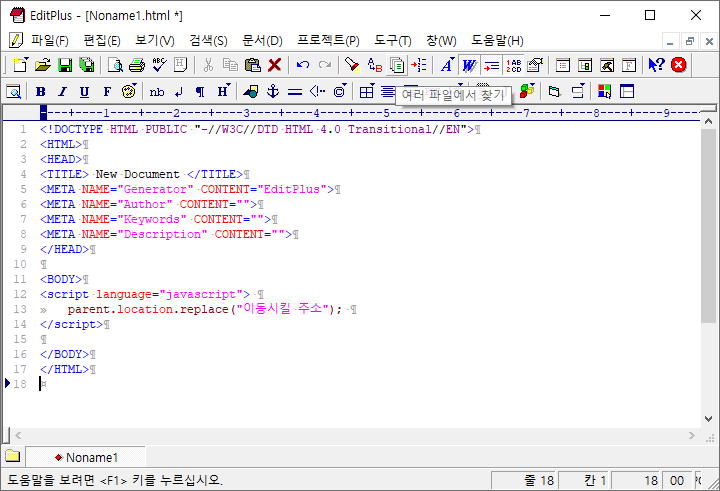Click the Save All multiple-floppy icon
Image resolution: width=720 pixels, height=491 pixels.
(x=87, y=65)
